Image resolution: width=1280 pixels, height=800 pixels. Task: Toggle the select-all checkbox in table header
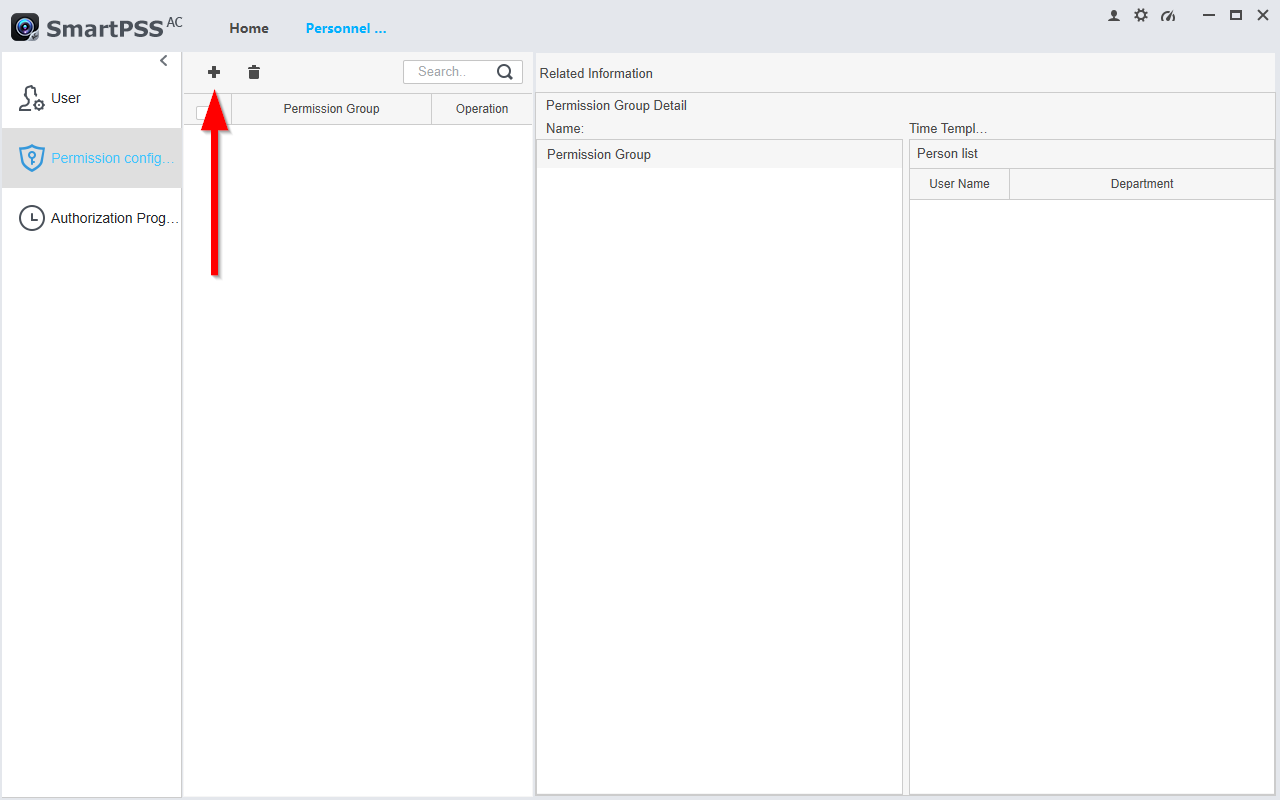205,112
